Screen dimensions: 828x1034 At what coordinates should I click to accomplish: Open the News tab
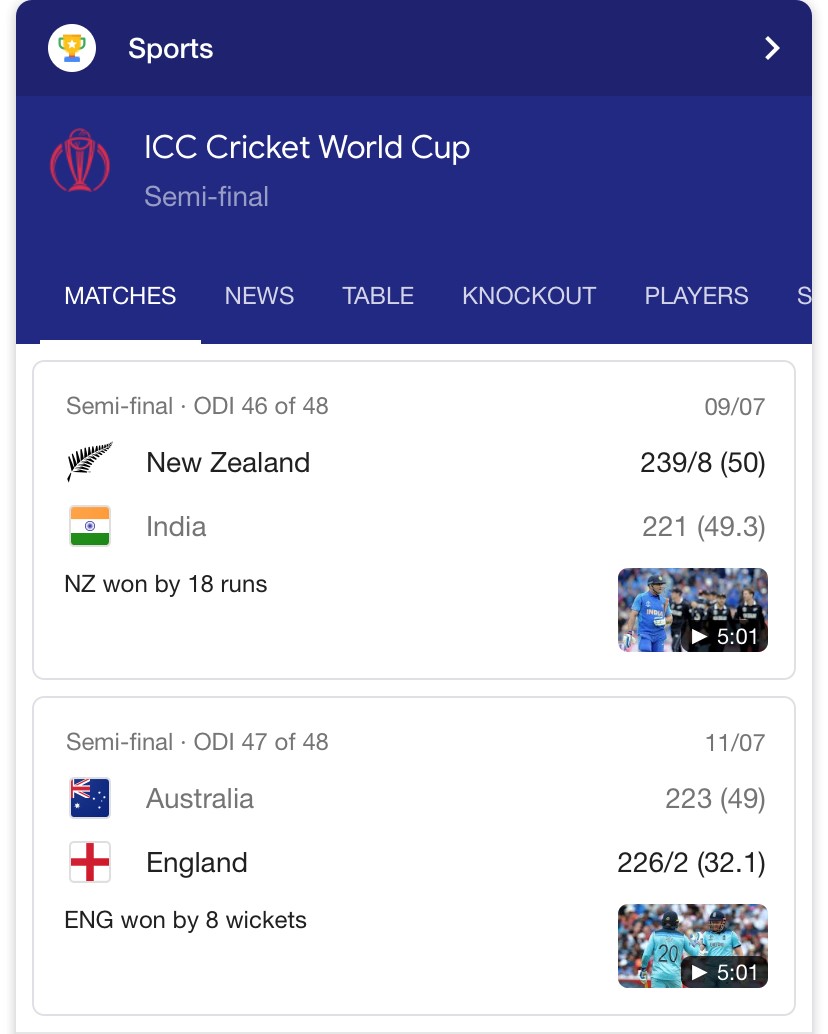259,296
